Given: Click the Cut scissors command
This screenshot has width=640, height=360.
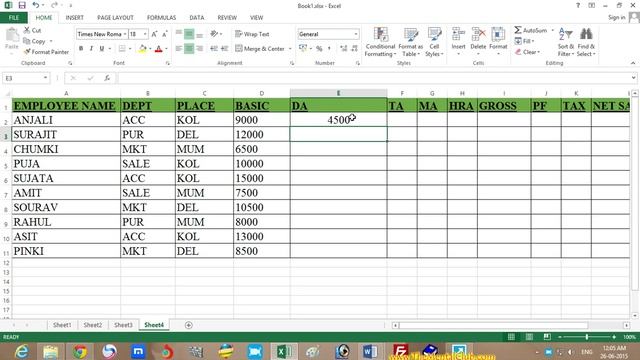Looking at the screenshot, I should click(32, 30).
